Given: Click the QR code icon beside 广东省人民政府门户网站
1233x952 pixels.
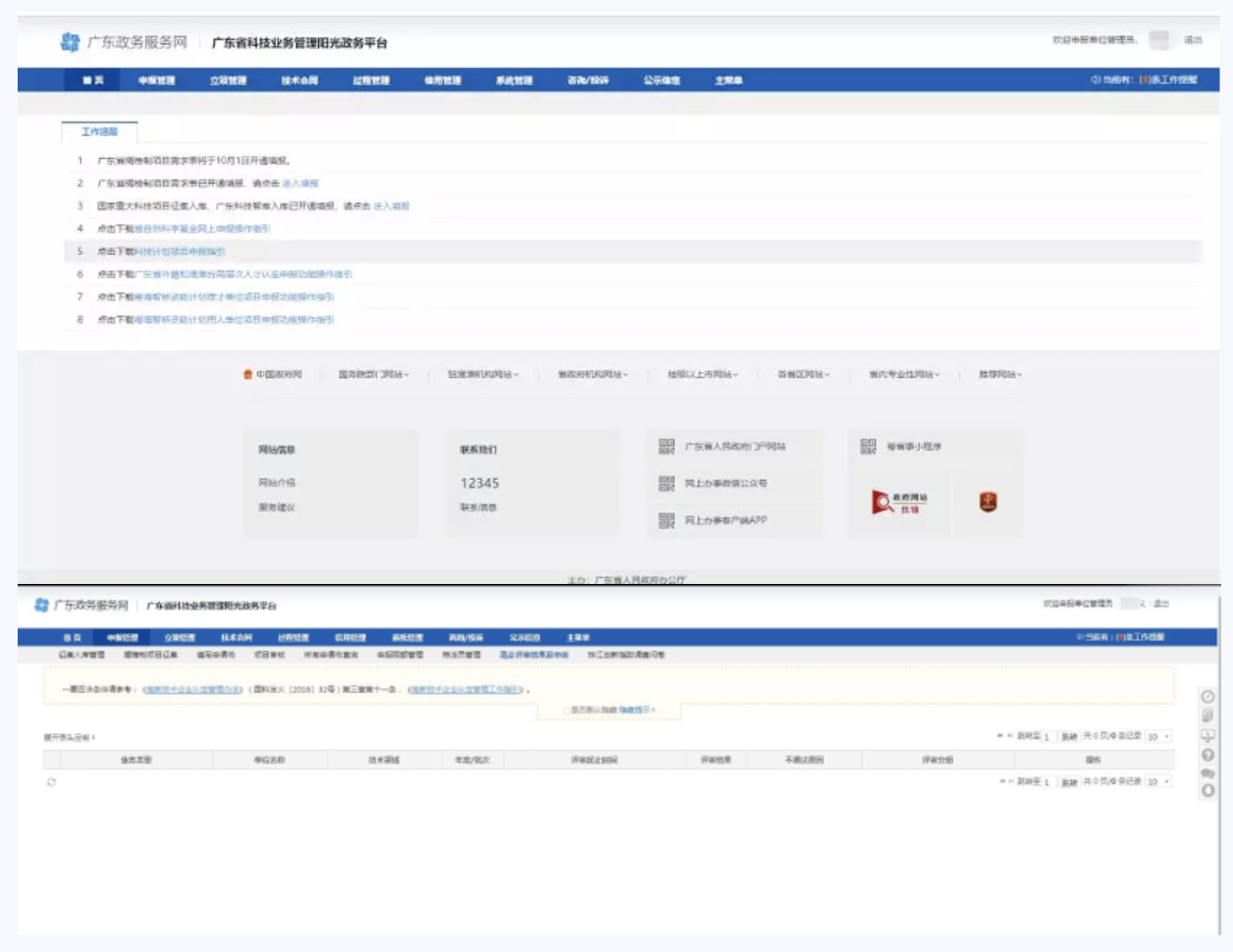Looking at the screenshot, I should coord(667,447).
